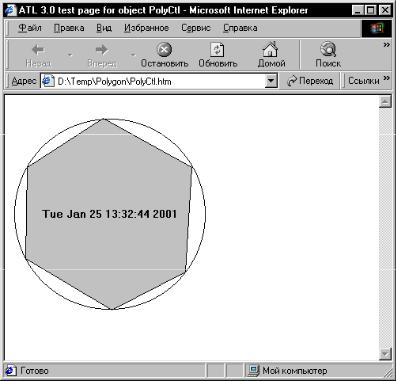Minimize the Internet Explorer window
The height and width of the screenshot is (381, 396).
tap(358, 10)
